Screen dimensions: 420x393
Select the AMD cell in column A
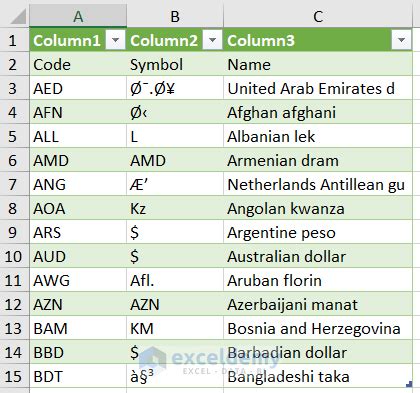coord(78,160)
